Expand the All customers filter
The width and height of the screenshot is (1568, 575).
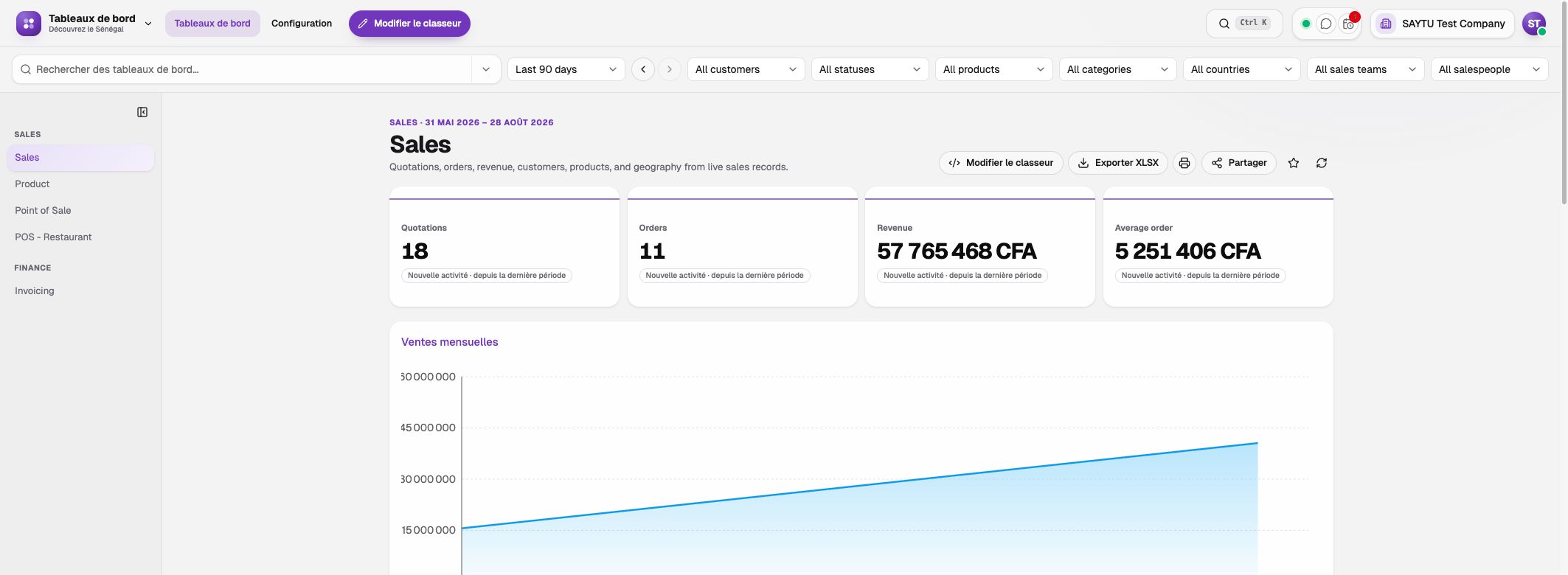746,69
